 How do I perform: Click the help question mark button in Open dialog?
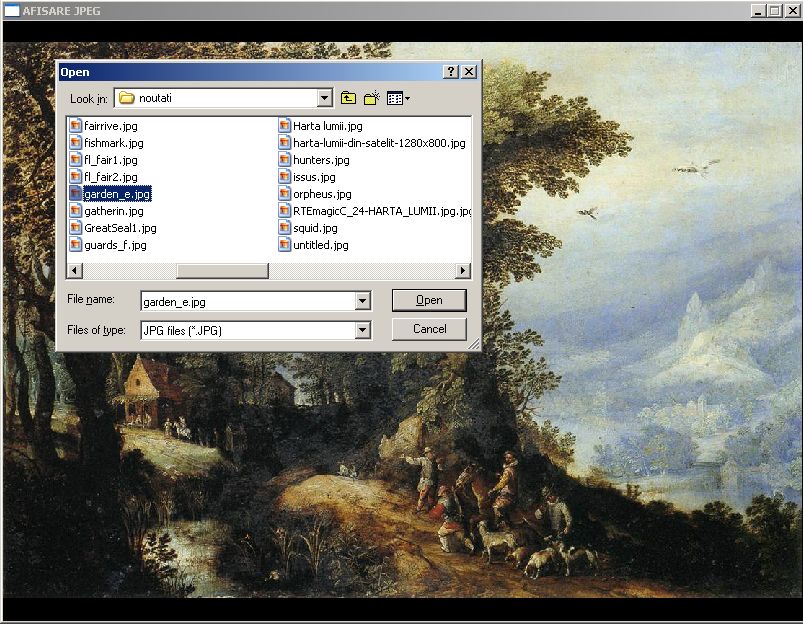[x=450, y=72]
